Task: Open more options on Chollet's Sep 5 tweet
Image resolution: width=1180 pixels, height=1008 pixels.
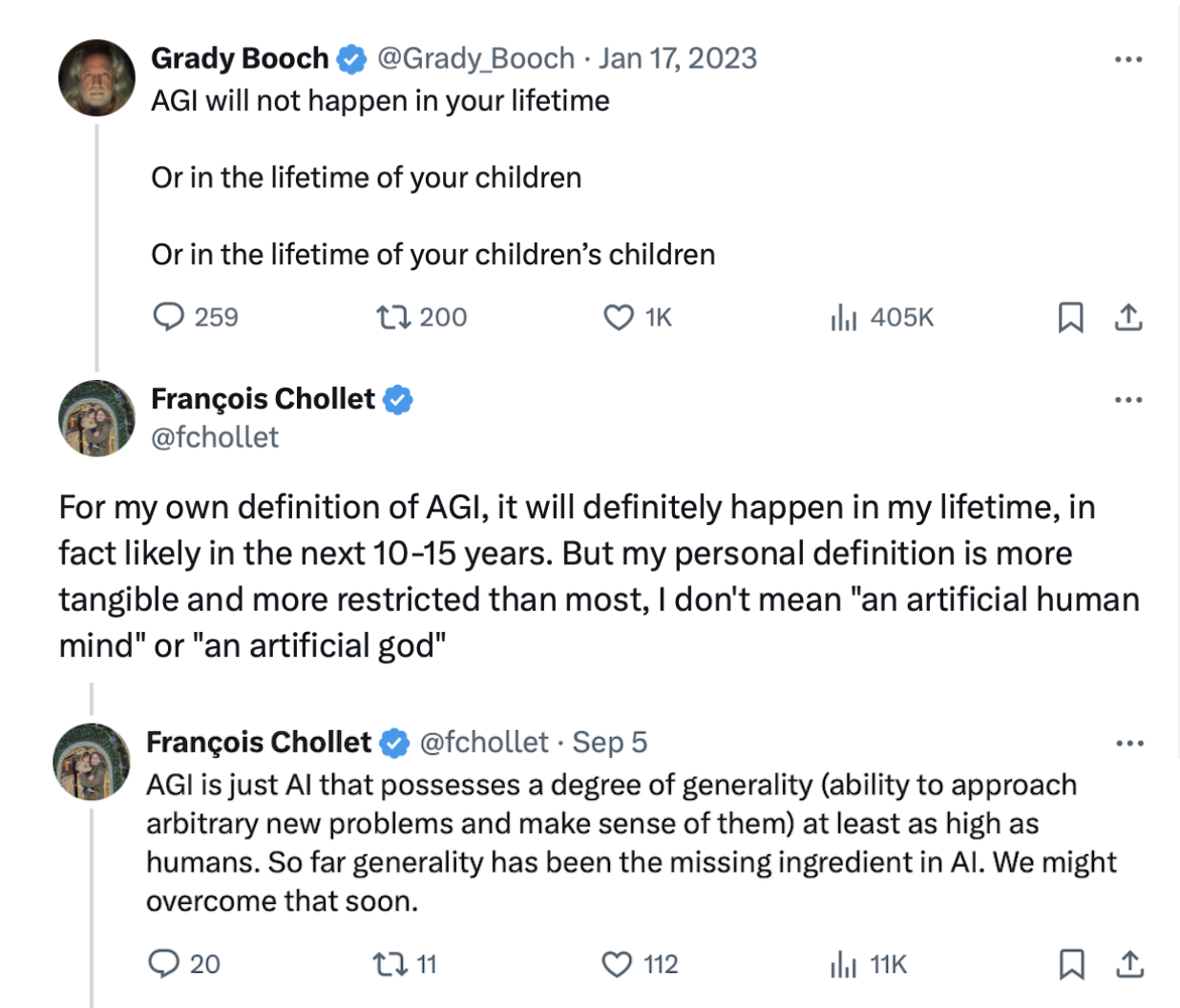Action: coord(1128,744)
